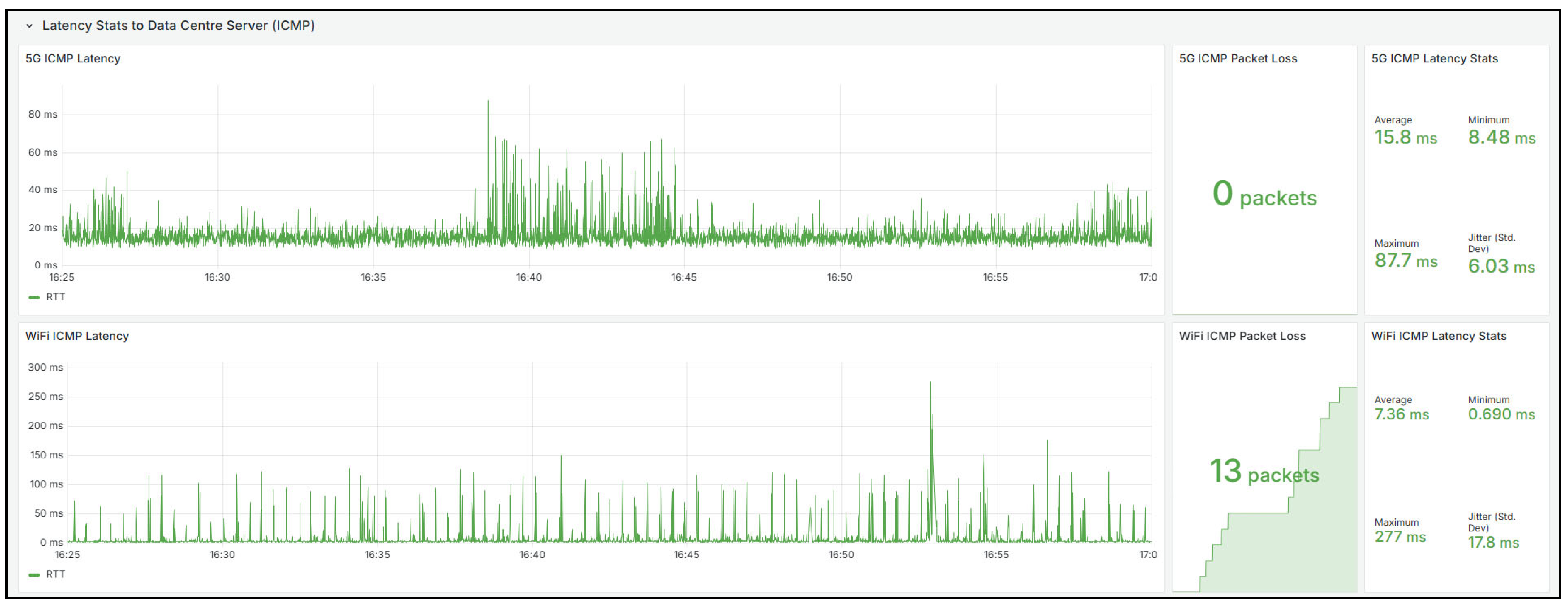
Task: Click green RTT color swatch in 5G legend
Action: point(34,298)
